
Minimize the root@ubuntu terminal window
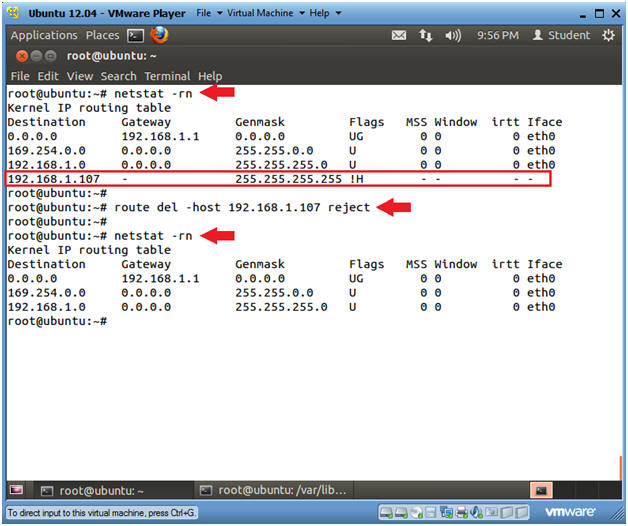click(36, 56)
